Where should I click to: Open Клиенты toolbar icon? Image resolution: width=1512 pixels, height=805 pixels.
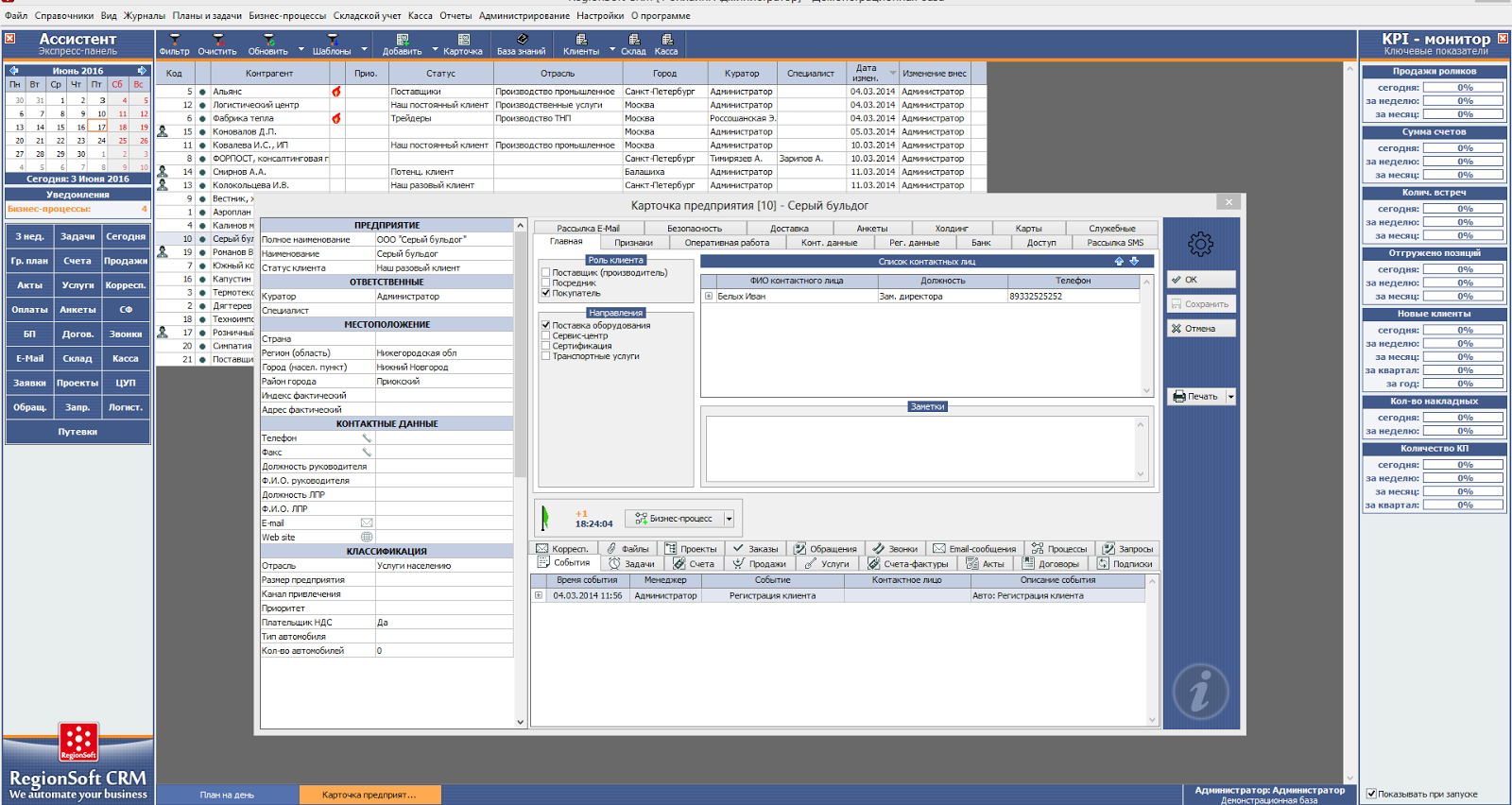580,40
